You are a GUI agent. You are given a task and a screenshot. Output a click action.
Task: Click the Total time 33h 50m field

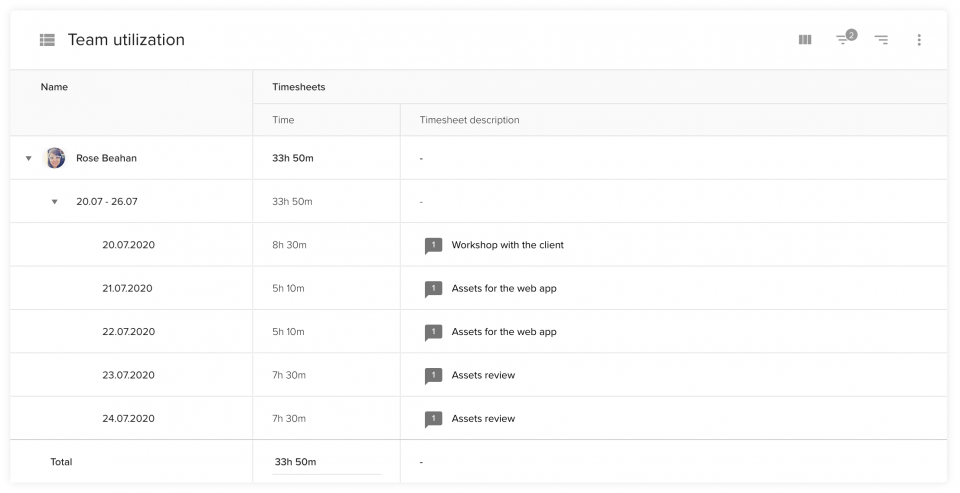click(x=327, y=462)
